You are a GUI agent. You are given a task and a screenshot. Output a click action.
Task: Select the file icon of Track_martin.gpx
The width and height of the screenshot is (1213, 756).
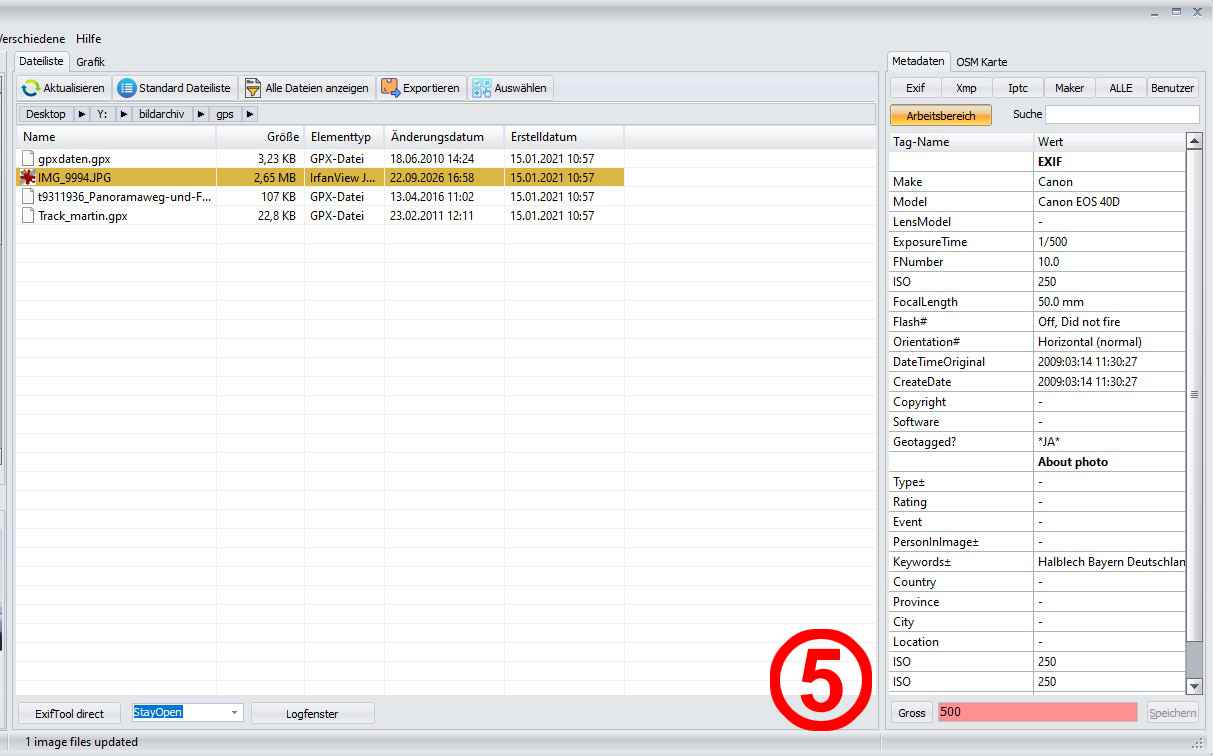tap(28, 215)
